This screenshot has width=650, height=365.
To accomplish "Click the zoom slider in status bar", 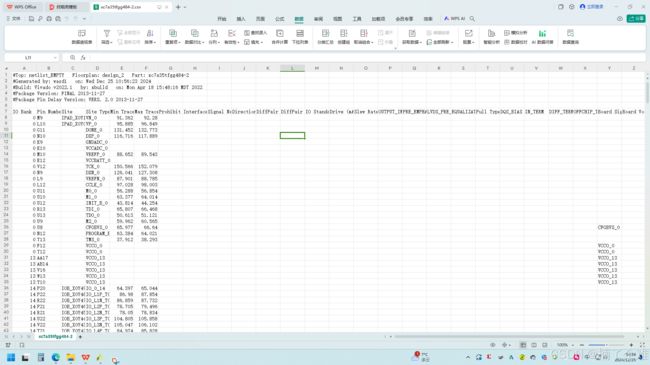I will click(x=606, y=345).
